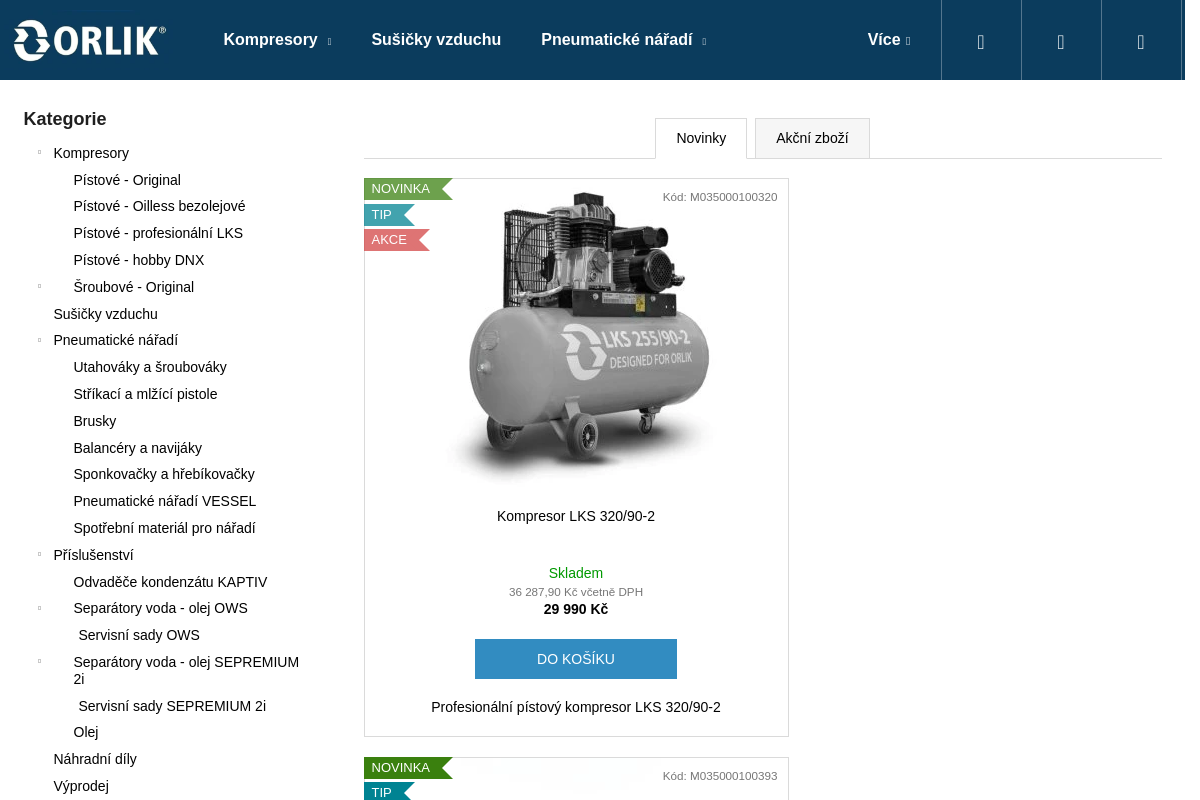Select Sponkovačky a hřebíkovačky category
This screenshot has width=1200, height=800.
tap(164, 474)
